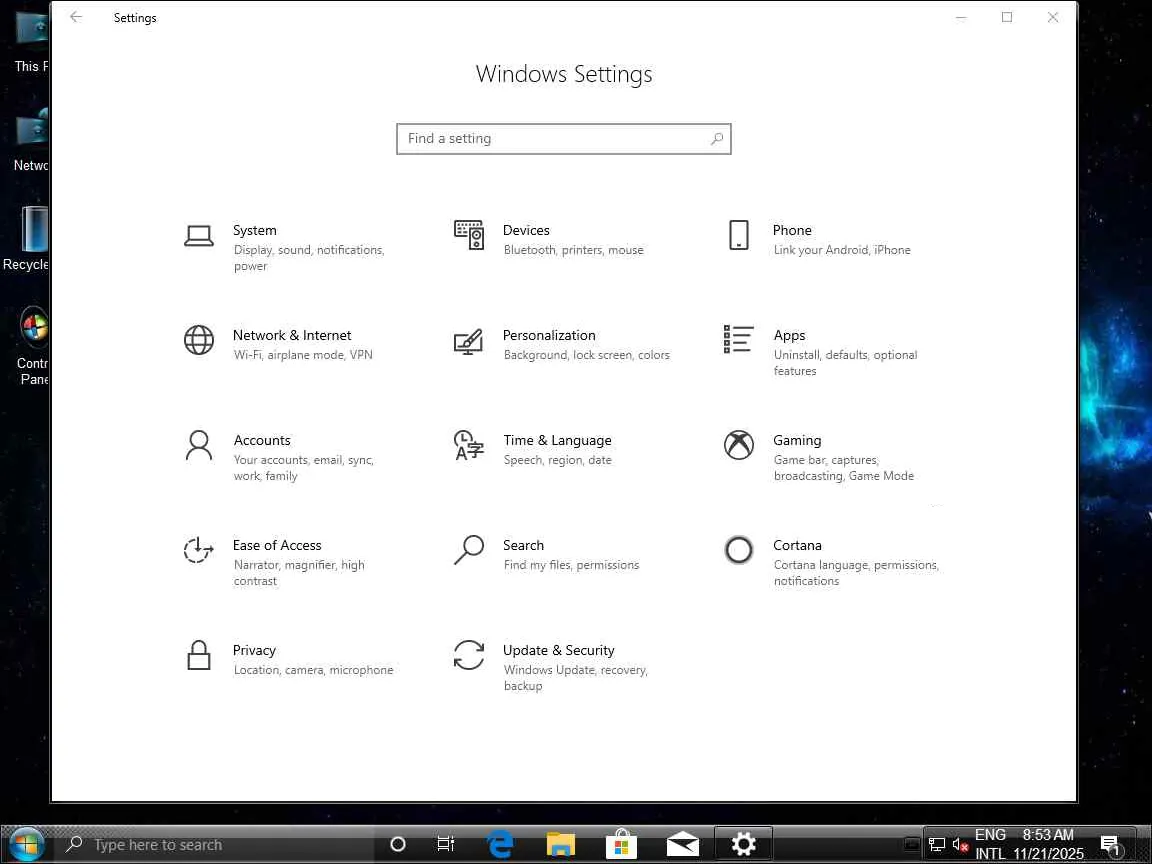Open Cortana circle on the taskbar
Screen dimensions: 1152x864
tap(397, 845)
